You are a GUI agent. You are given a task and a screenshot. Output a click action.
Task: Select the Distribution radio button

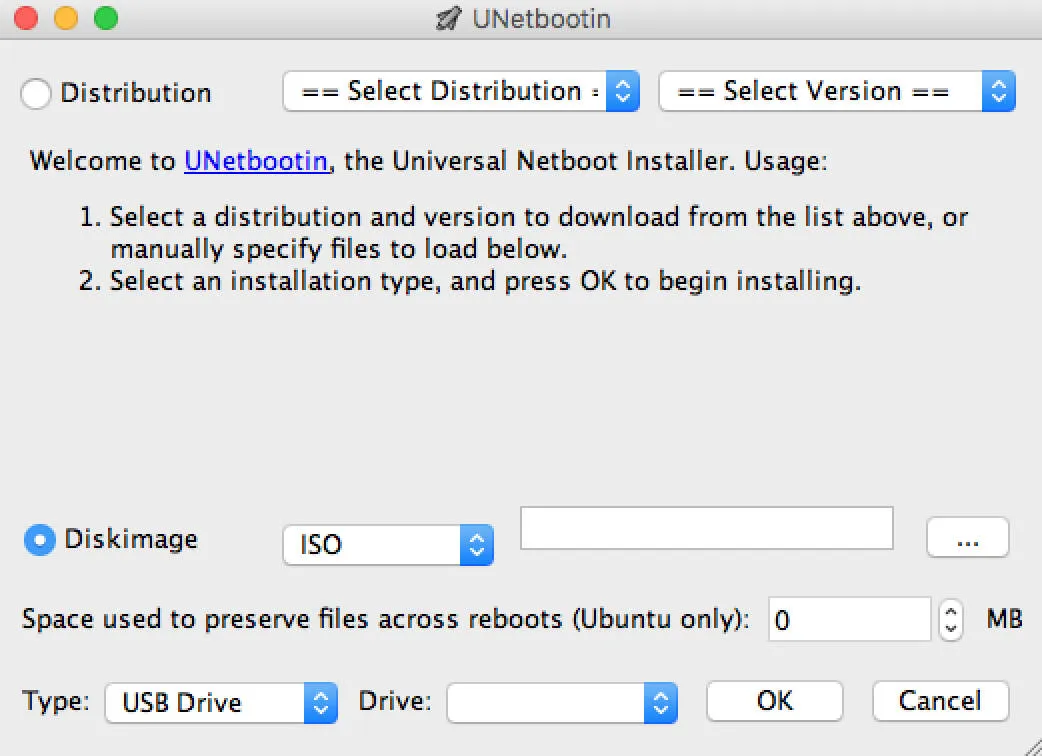[36, 92]
